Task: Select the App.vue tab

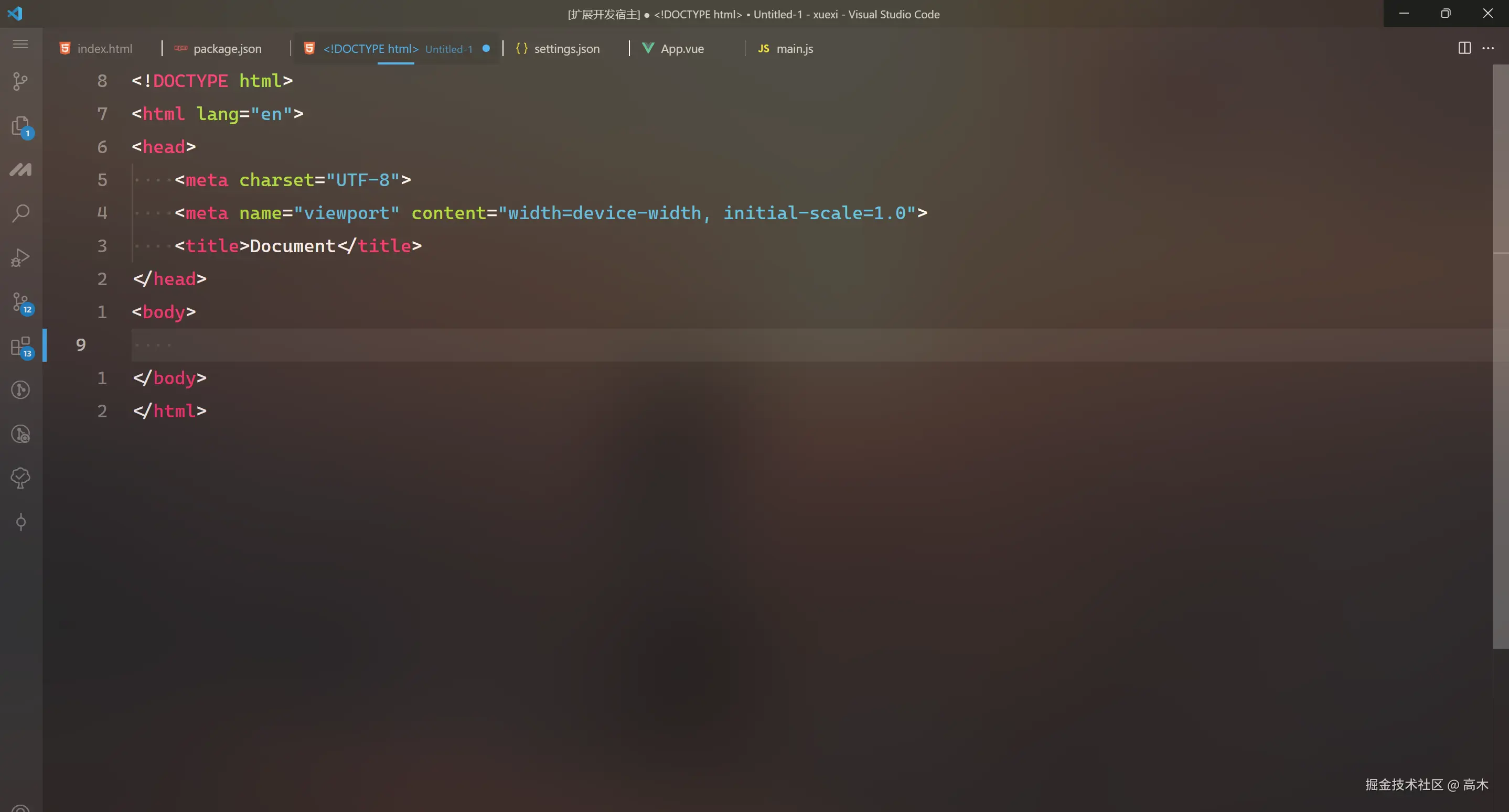Action: tap(682, 49)
